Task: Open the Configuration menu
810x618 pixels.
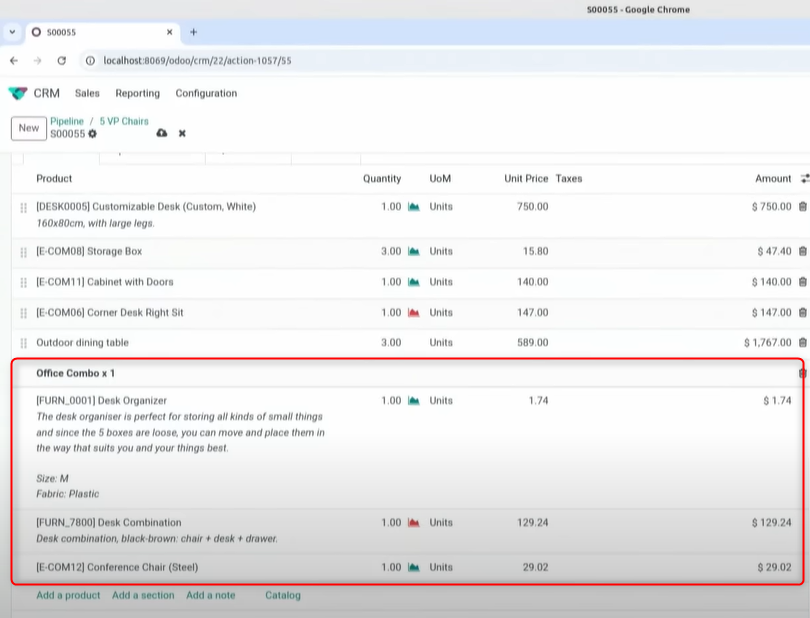Action: tap(206, 94)
